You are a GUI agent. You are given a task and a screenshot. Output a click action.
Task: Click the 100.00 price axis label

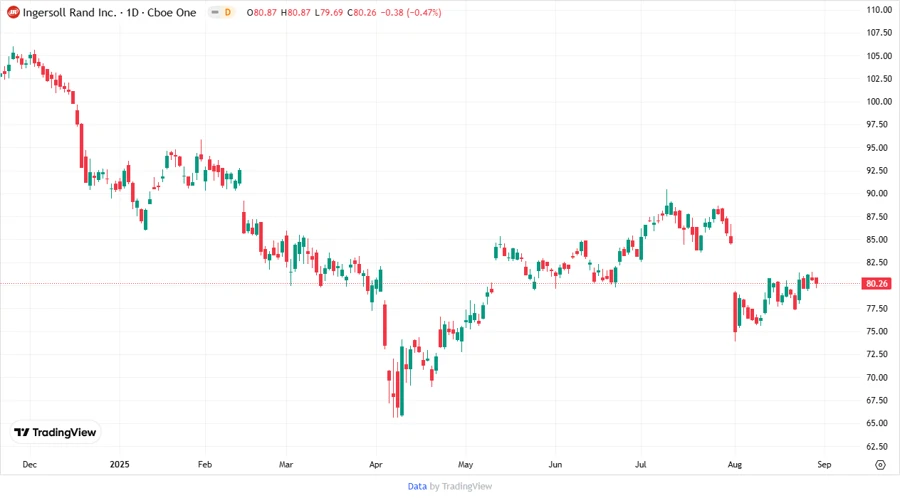point(879,102)
